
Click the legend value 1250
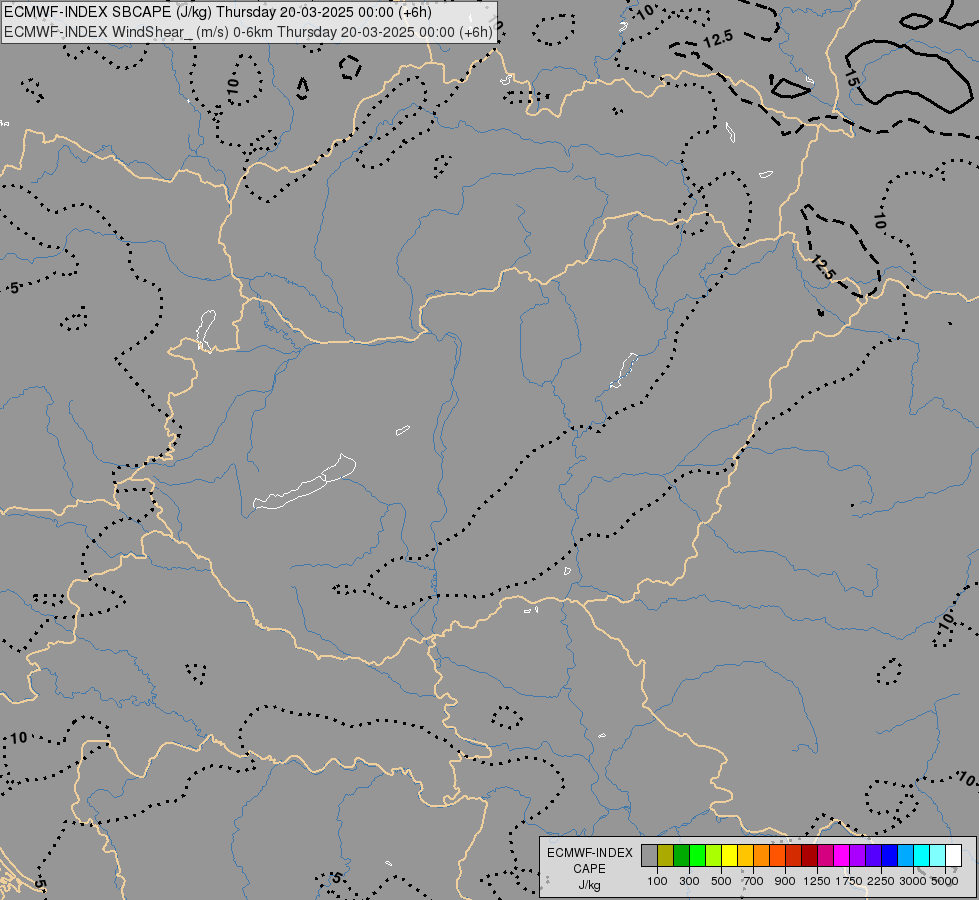coord(817,881)
